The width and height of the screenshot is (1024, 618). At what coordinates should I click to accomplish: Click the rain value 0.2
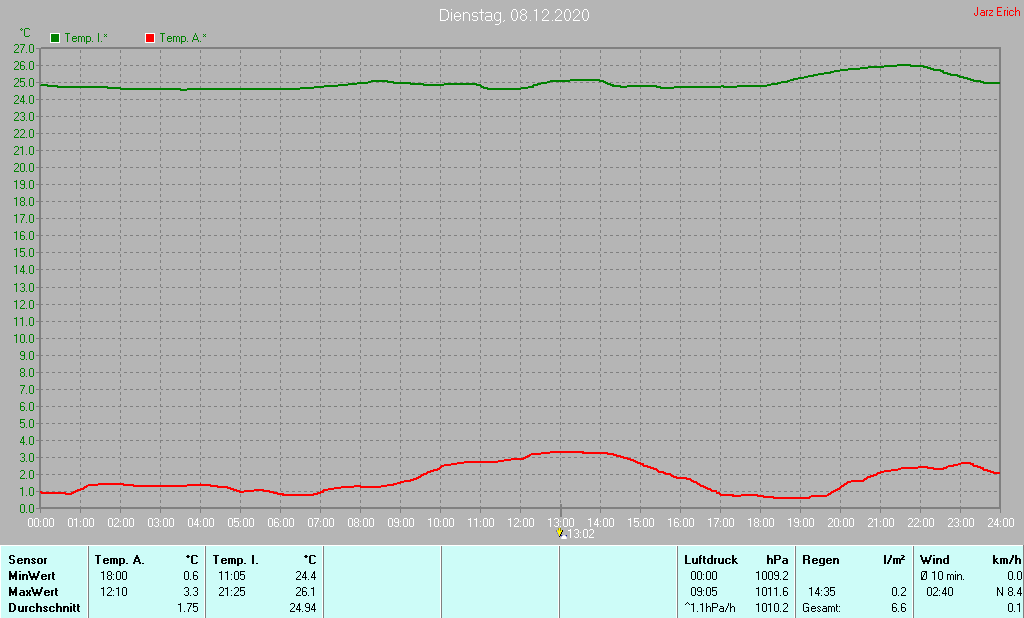point(899,592)
